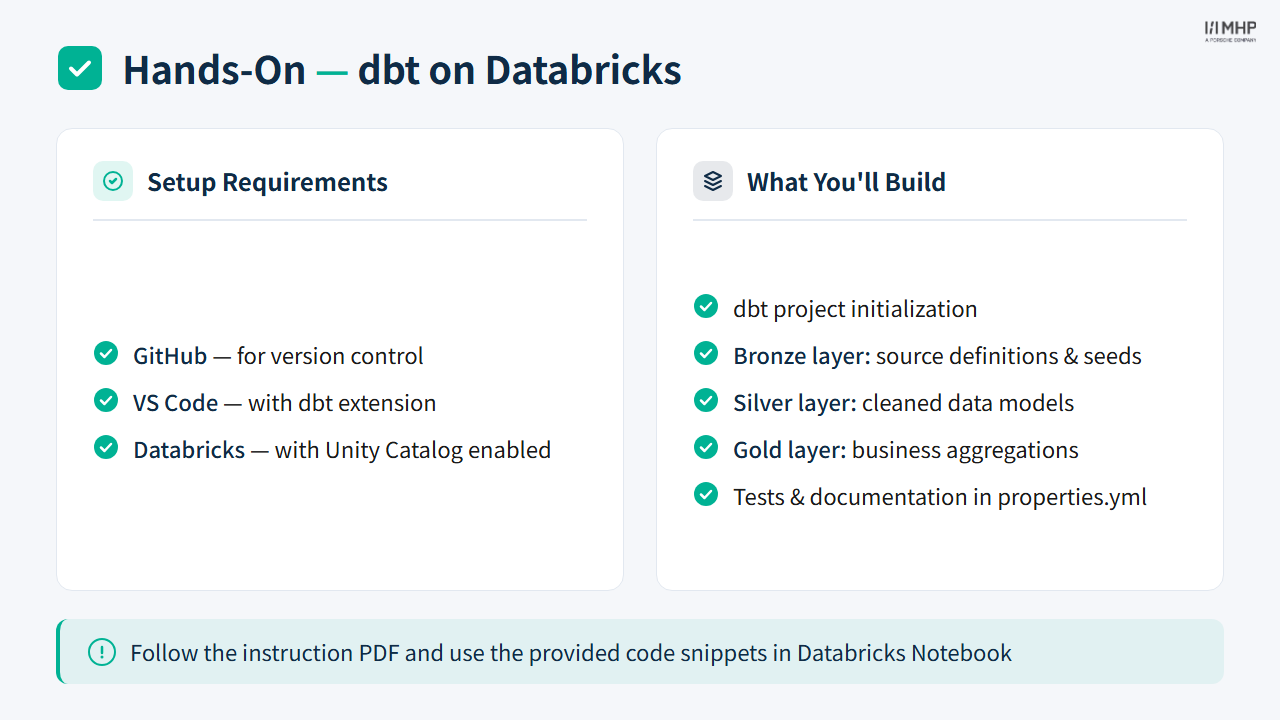Image resolution: width=1280 pixels, height=720 pixels.
Task: Click 'Silver layer: cleaned data models' text
Action: tap(903, 403)
